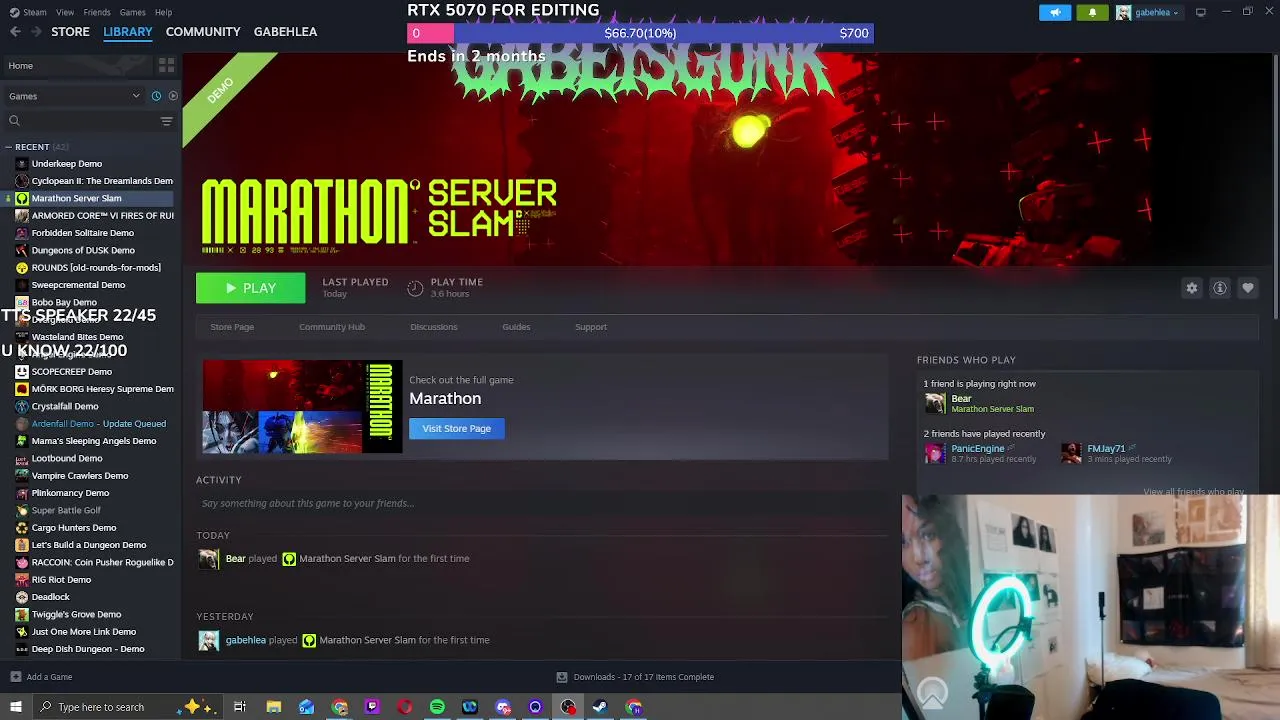The image size is (1280, 720).
Task: Open Outlook mail from taskbar
Action: (x=306, y=707)
